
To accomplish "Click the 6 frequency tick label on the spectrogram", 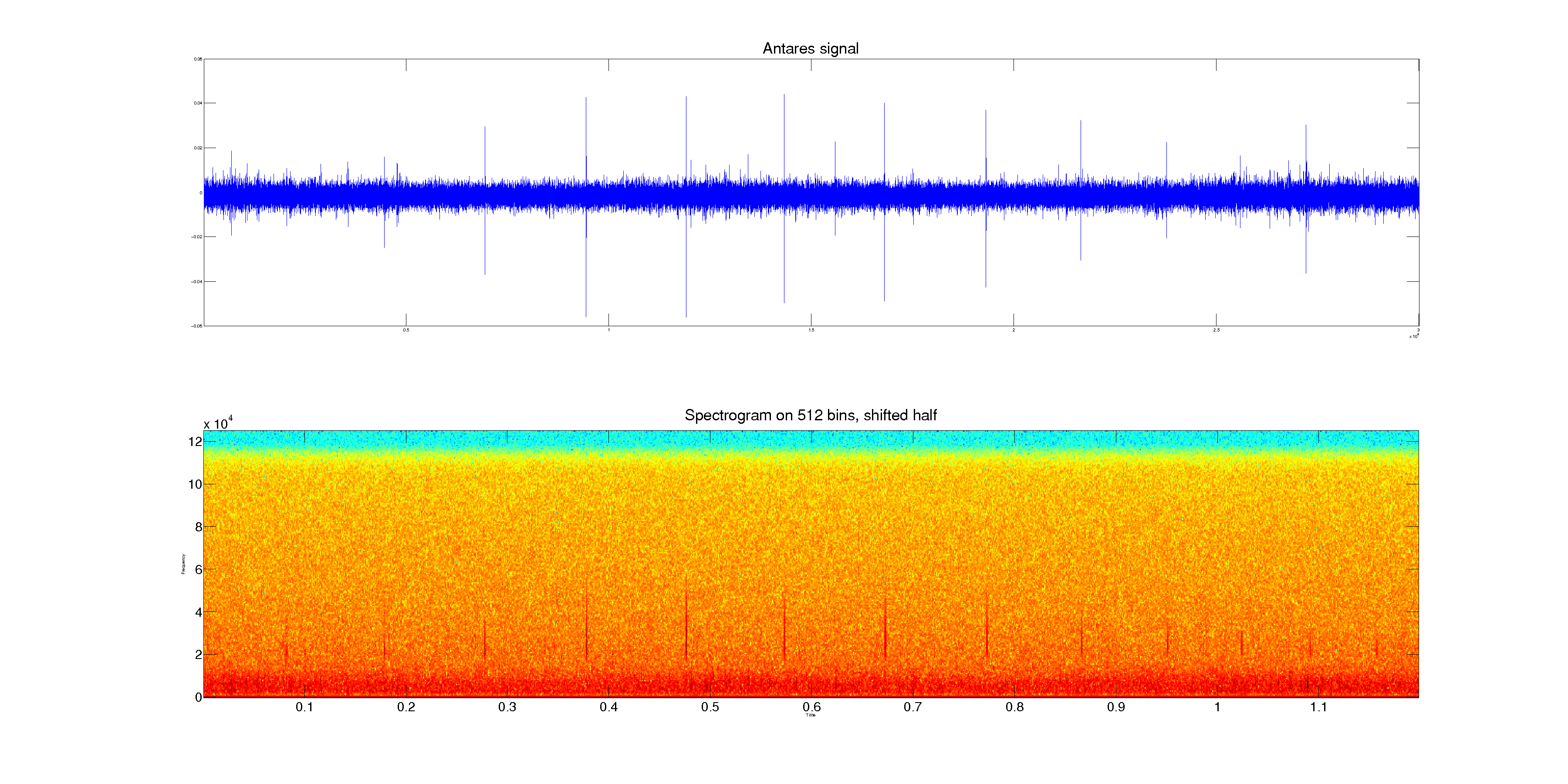I will (198, 570).
